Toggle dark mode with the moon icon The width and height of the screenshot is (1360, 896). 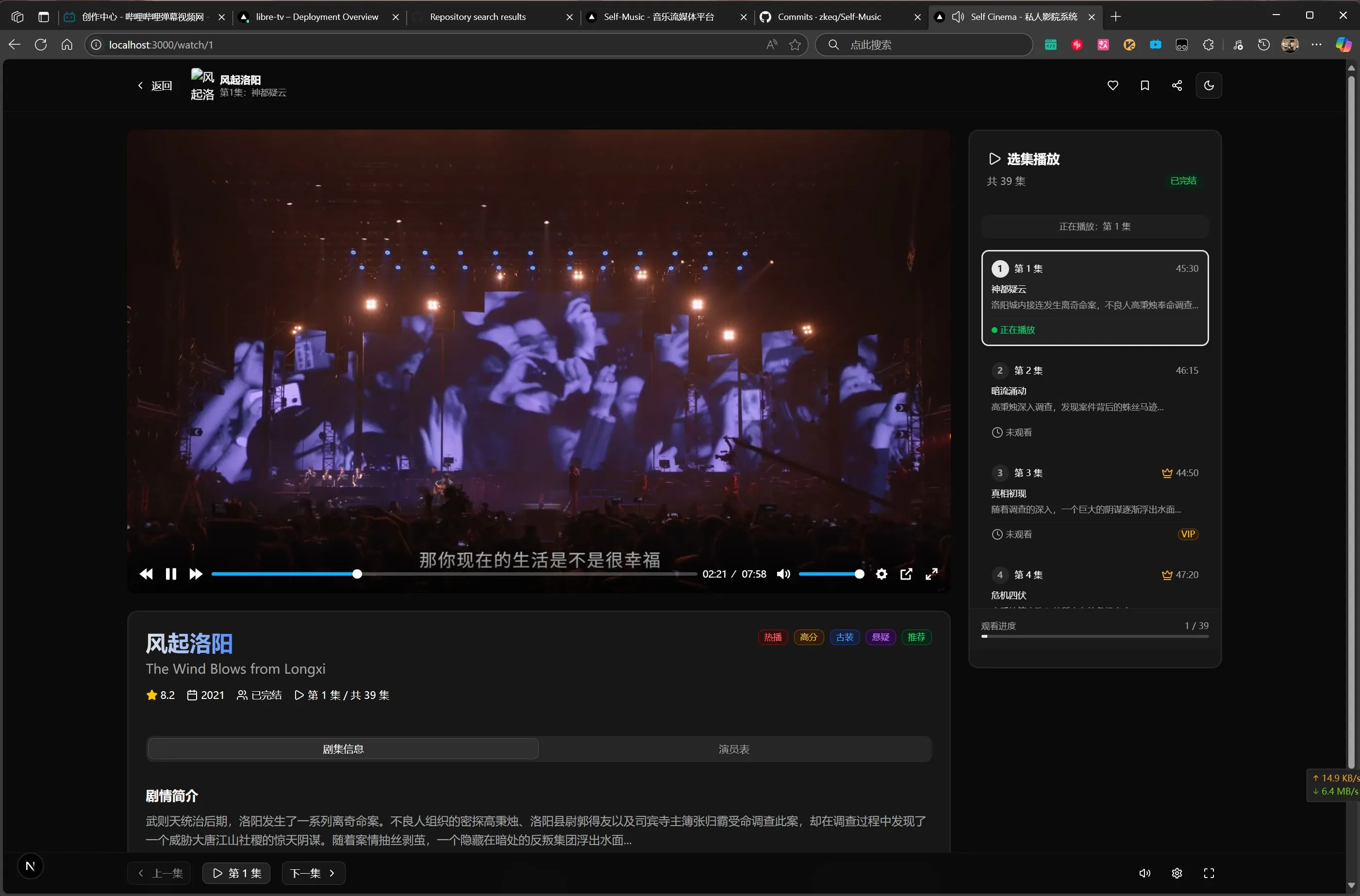(1209, 86)
